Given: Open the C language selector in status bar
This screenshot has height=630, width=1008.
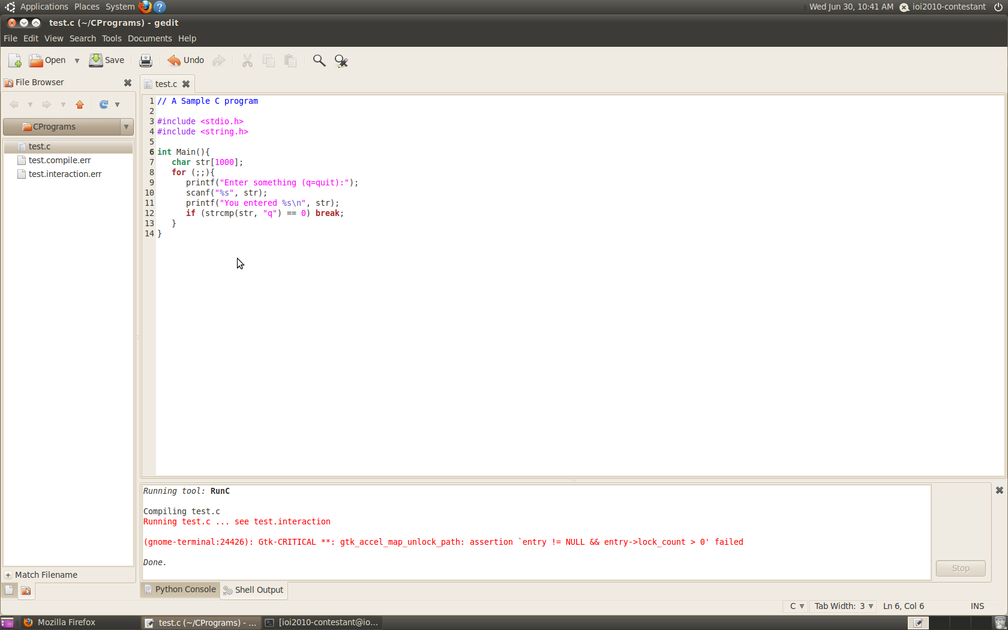Looking at the screenshot, I should coord(796,606).
